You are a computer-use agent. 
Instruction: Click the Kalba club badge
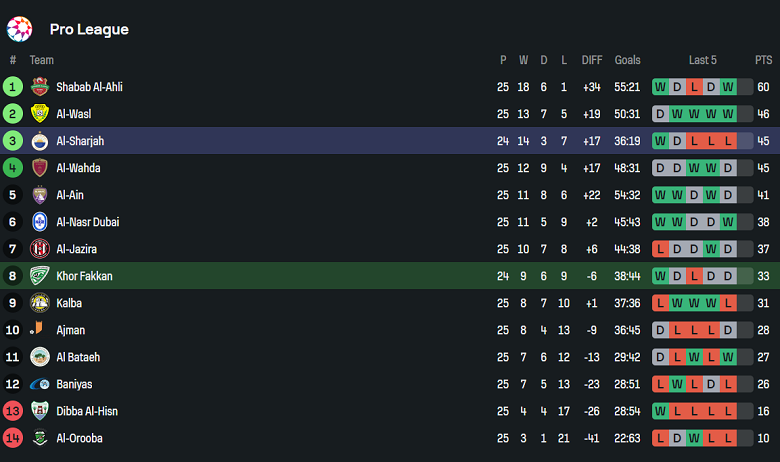[40, 303]
